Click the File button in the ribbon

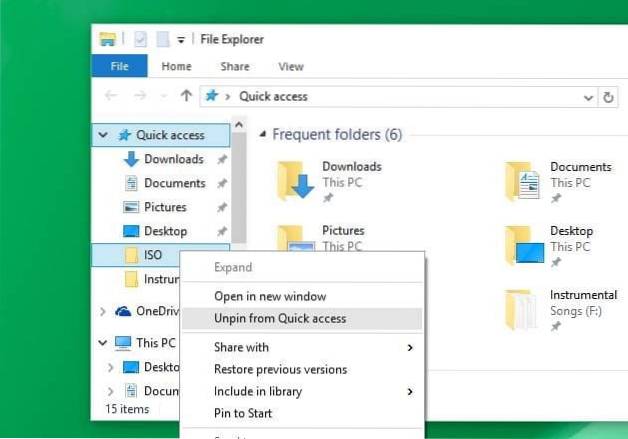[119, 66]
